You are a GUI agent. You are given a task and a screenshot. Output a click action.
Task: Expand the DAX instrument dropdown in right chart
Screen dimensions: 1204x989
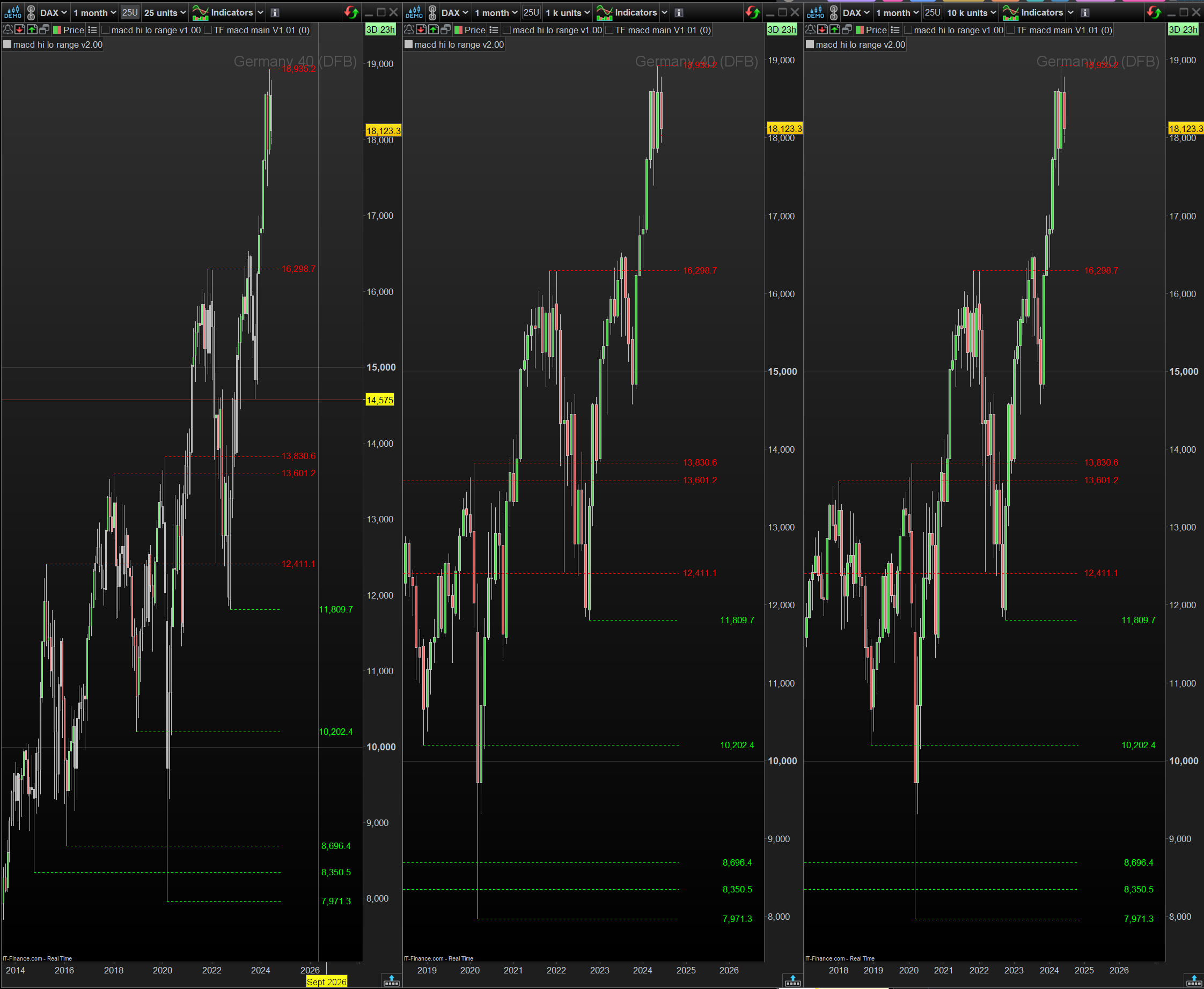pos(856,12)
